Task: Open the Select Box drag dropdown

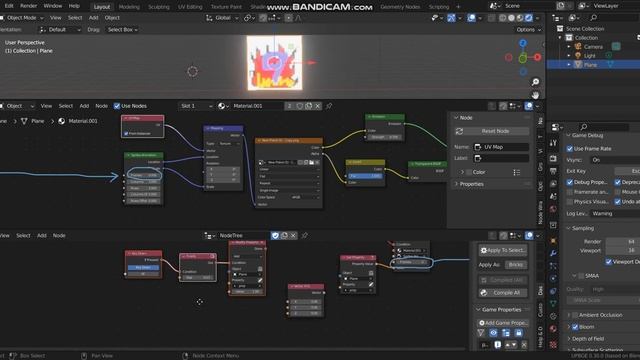Action: 122,30
